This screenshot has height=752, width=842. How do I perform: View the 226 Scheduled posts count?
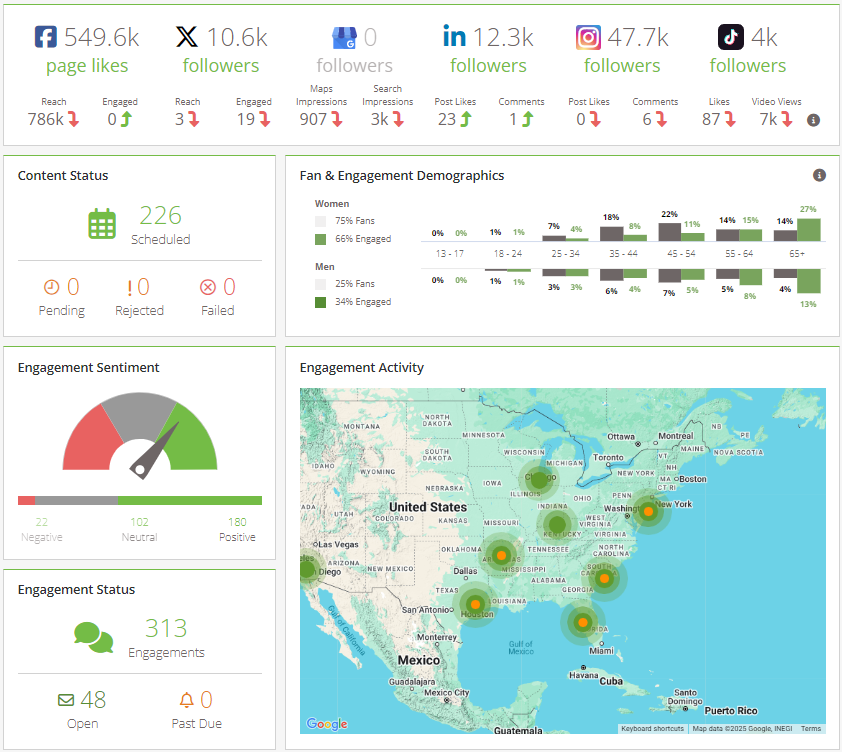160,216
